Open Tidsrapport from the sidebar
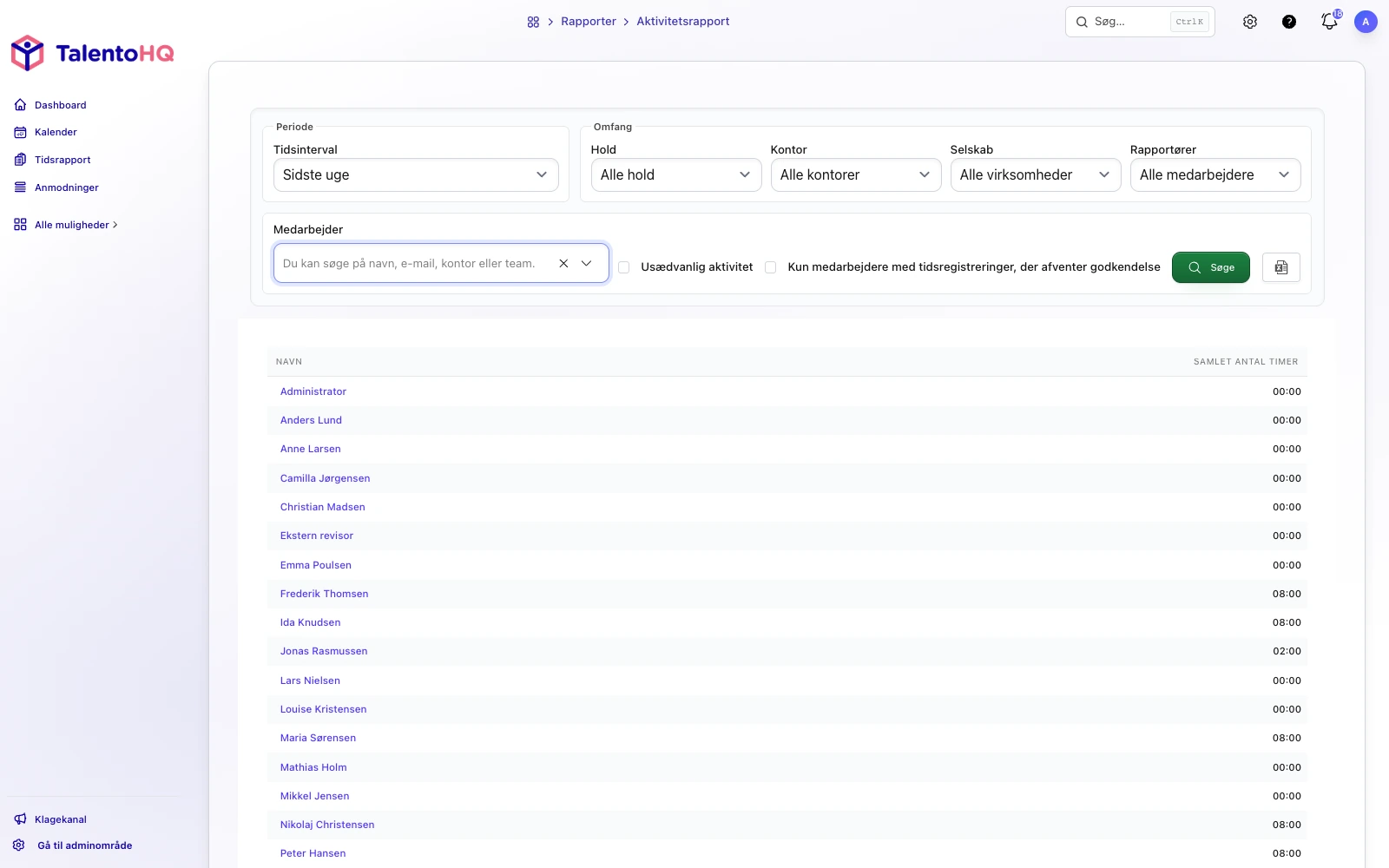 (x=63, y=160)
